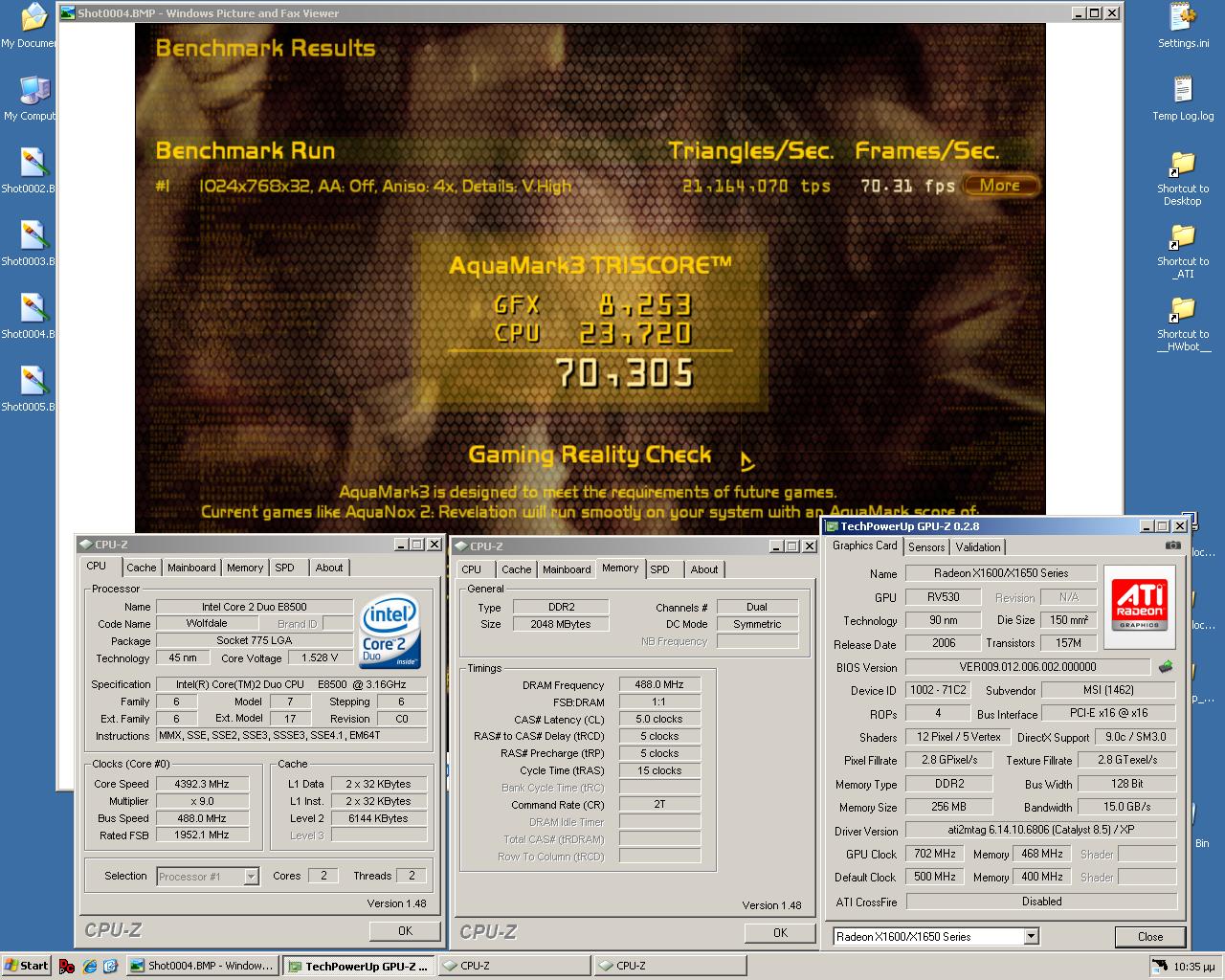Click the GPU-Z screenshot camera icon
The width and height of the screenshot is (1225, 980).
(1173, 546)
